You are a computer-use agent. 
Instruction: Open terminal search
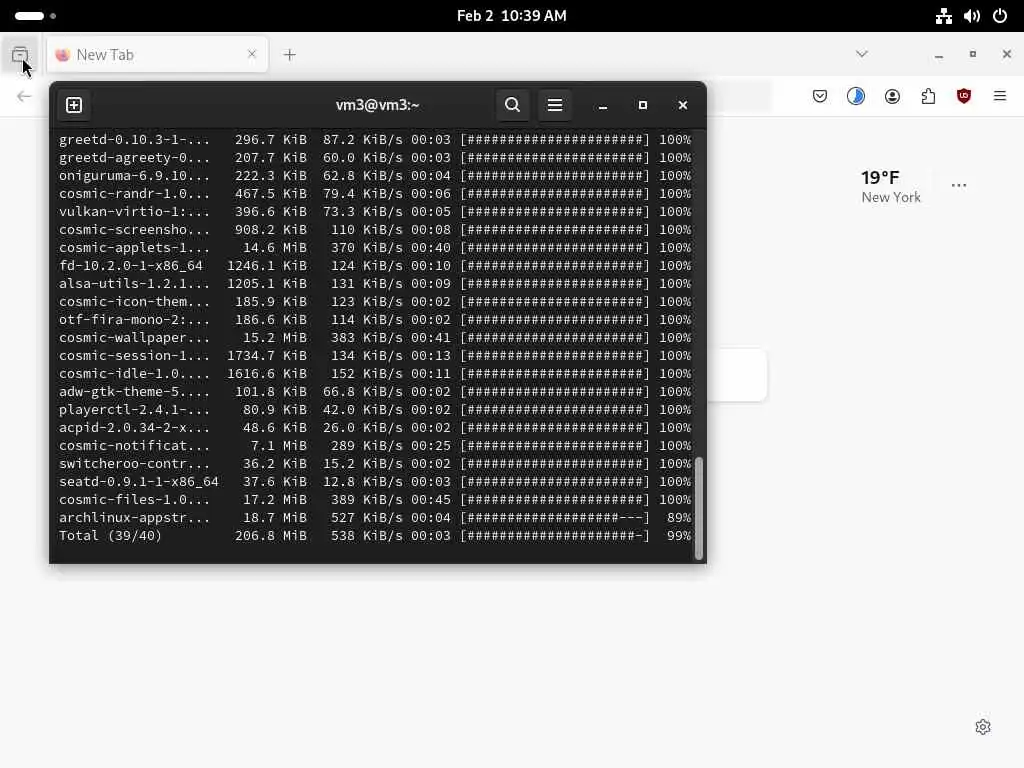[513, 105]
